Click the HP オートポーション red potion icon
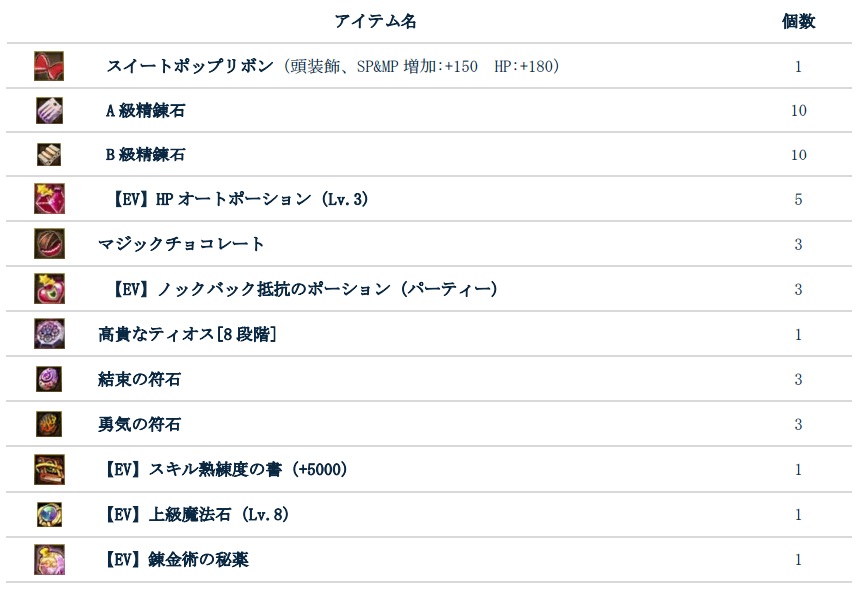The height and width of the screenshot is (591, 858). [x=49, y=199]
